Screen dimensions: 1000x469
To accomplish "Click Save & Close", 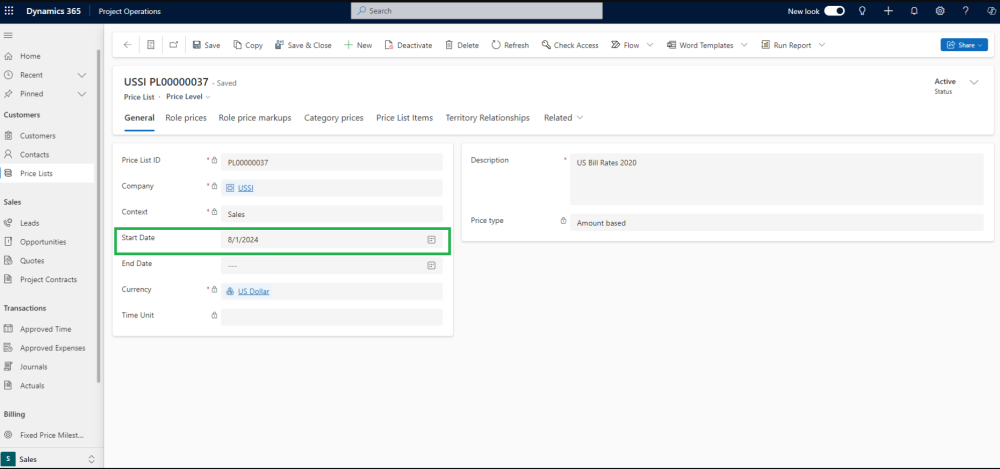I will 303,45.
